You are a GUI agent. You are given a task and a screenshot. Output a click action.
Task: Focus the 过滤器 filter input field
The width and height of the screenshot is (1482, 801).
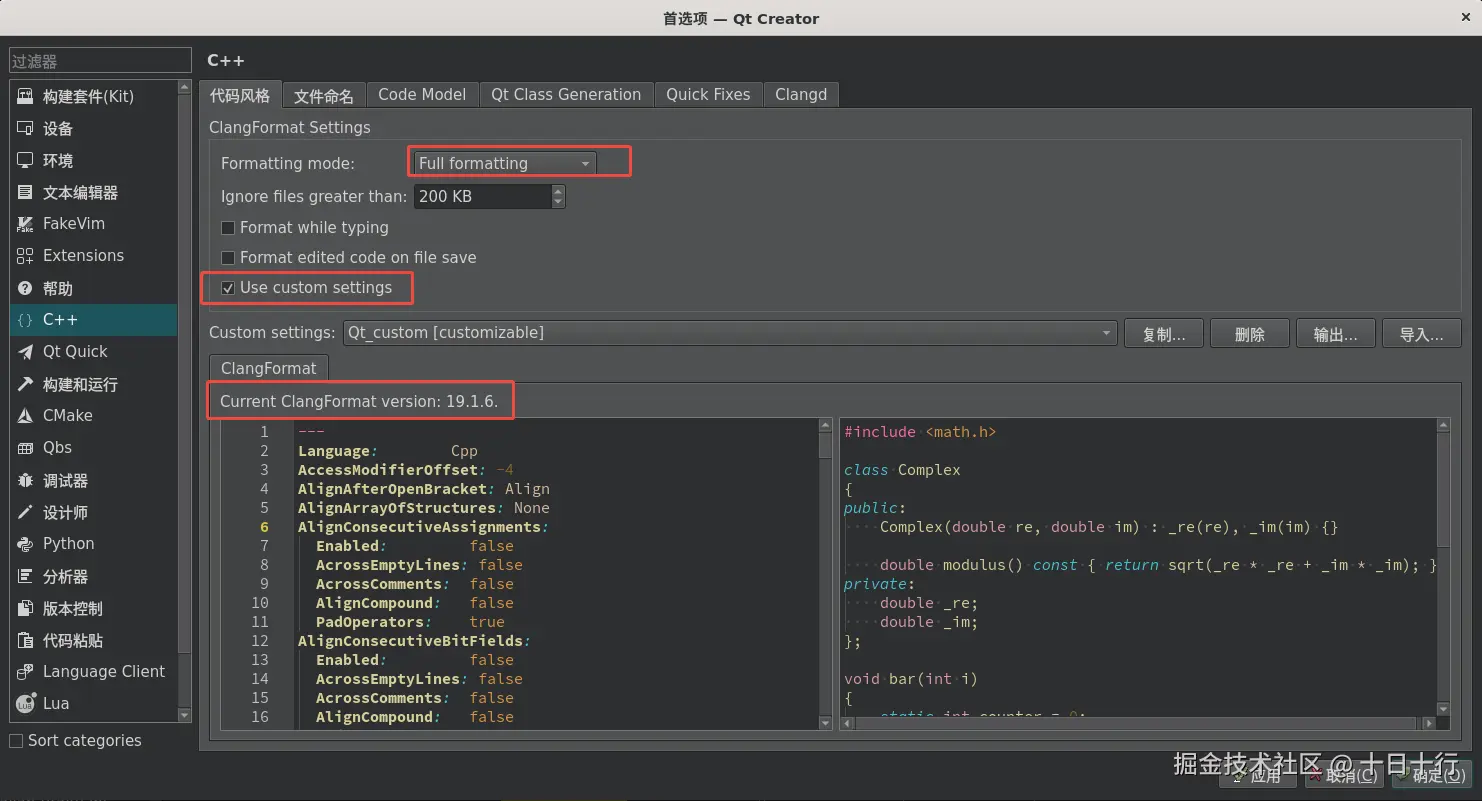coord(100,61)
